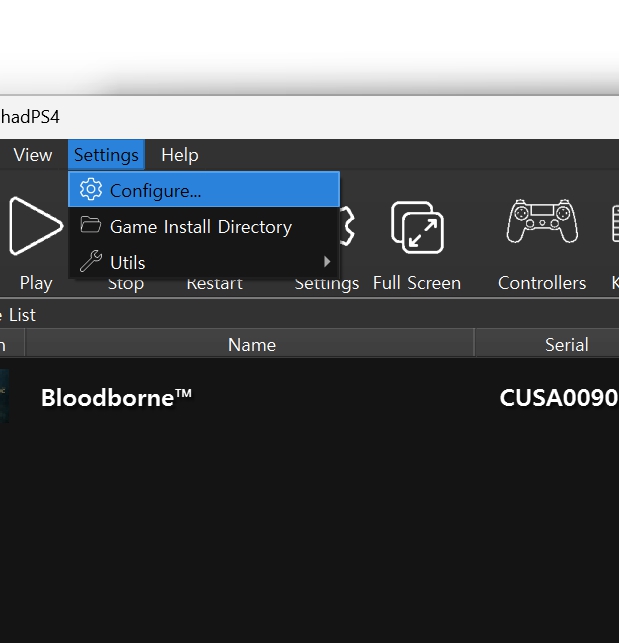Screen dimensions: 619x643
Task: Open the View menu
Action: (x=33, y=155)
